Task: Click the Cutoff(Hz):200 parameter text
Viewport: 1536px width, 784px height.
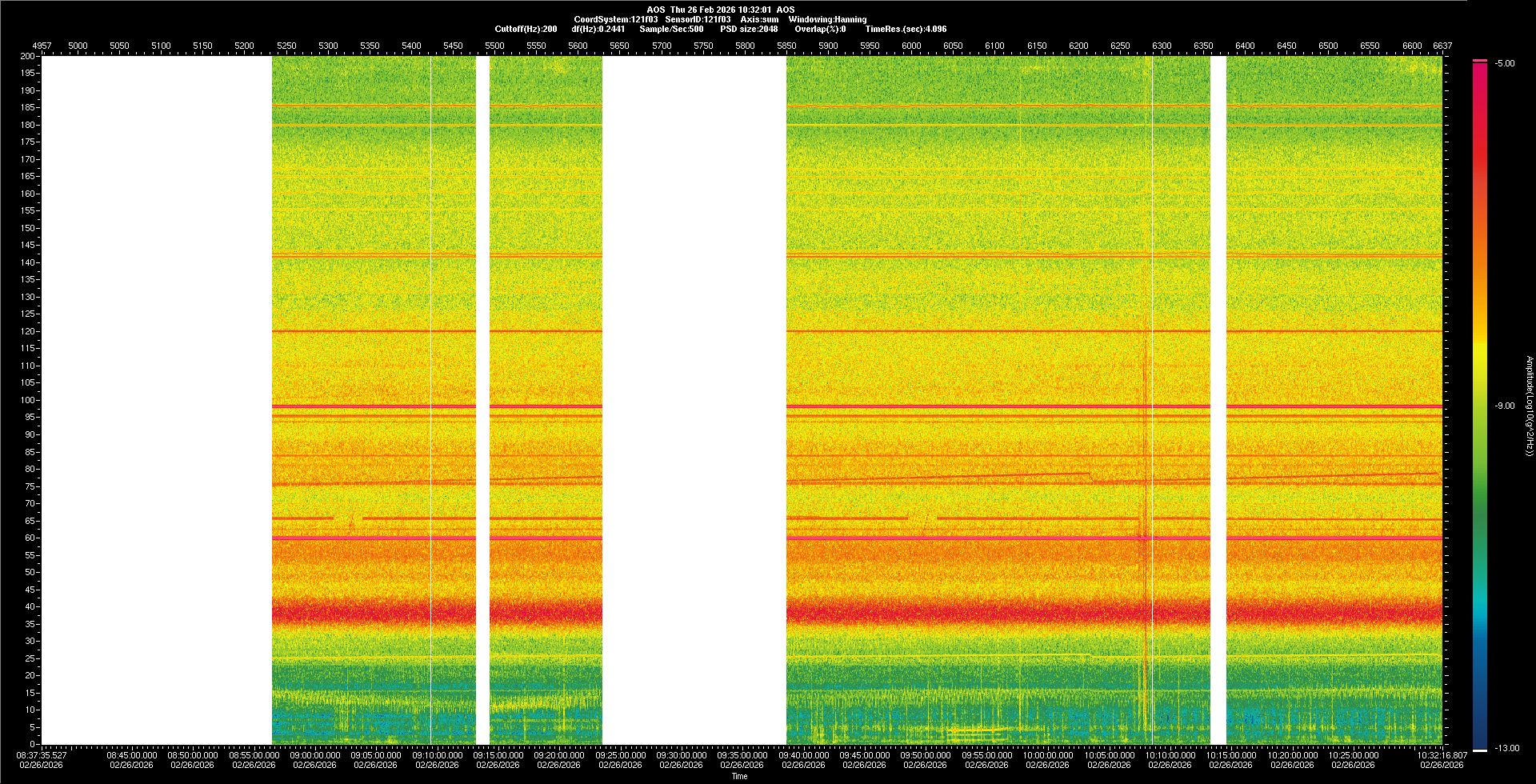Action: 526,29
